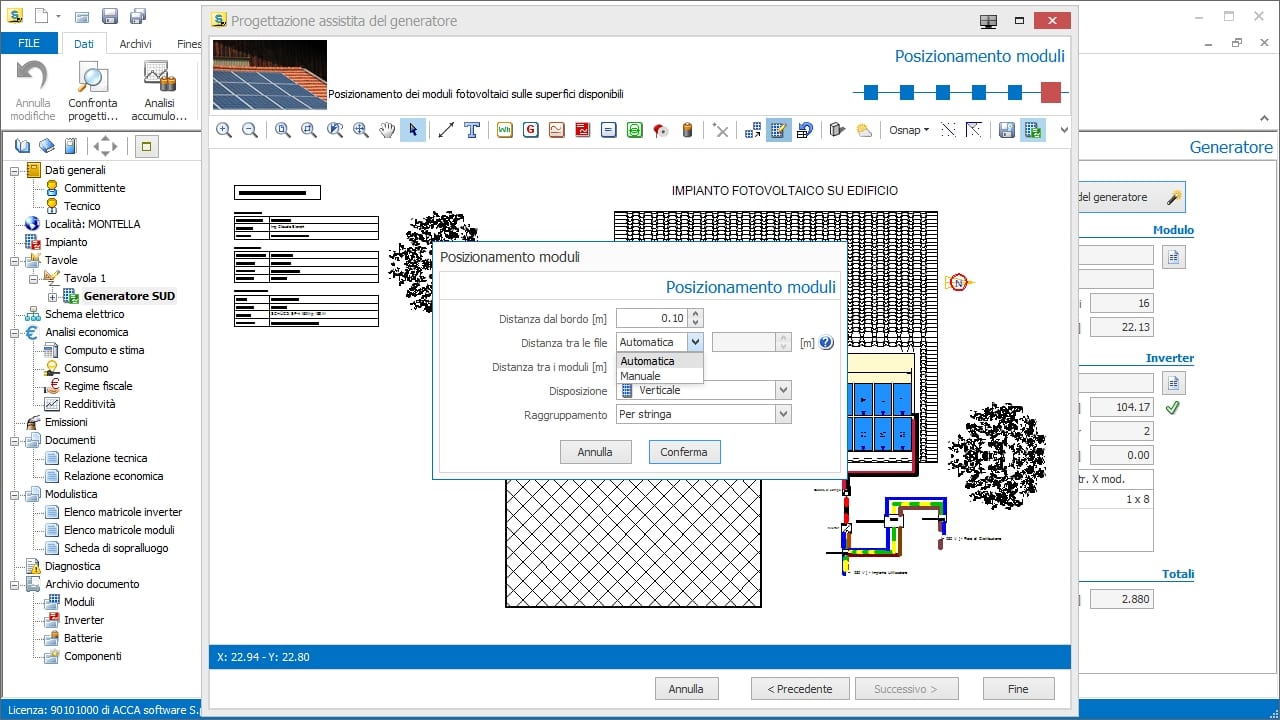Image resolution: width=1280 pixels, height=720 pixels.
Task: Click the save floppy disk toolbar icon
Action: pyautogui.click(x=1006, y=130)
